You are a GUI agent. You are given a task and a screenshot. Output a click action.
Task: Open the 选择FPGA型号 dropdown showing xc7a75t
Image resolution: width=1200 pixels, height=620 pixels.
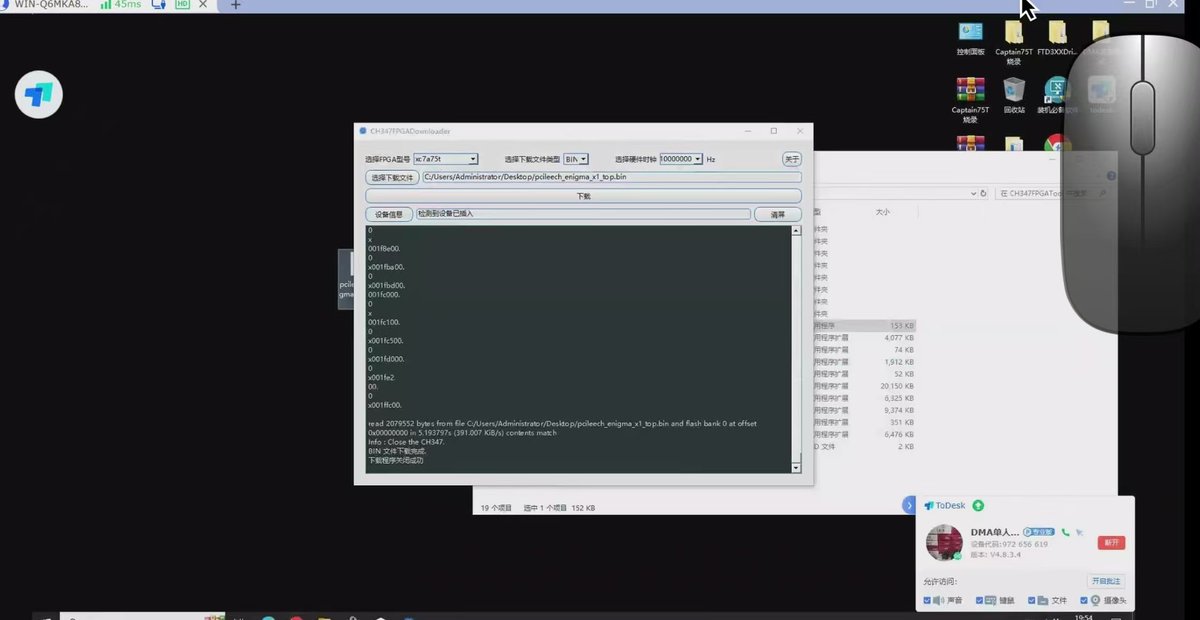(x=446, y=159)
